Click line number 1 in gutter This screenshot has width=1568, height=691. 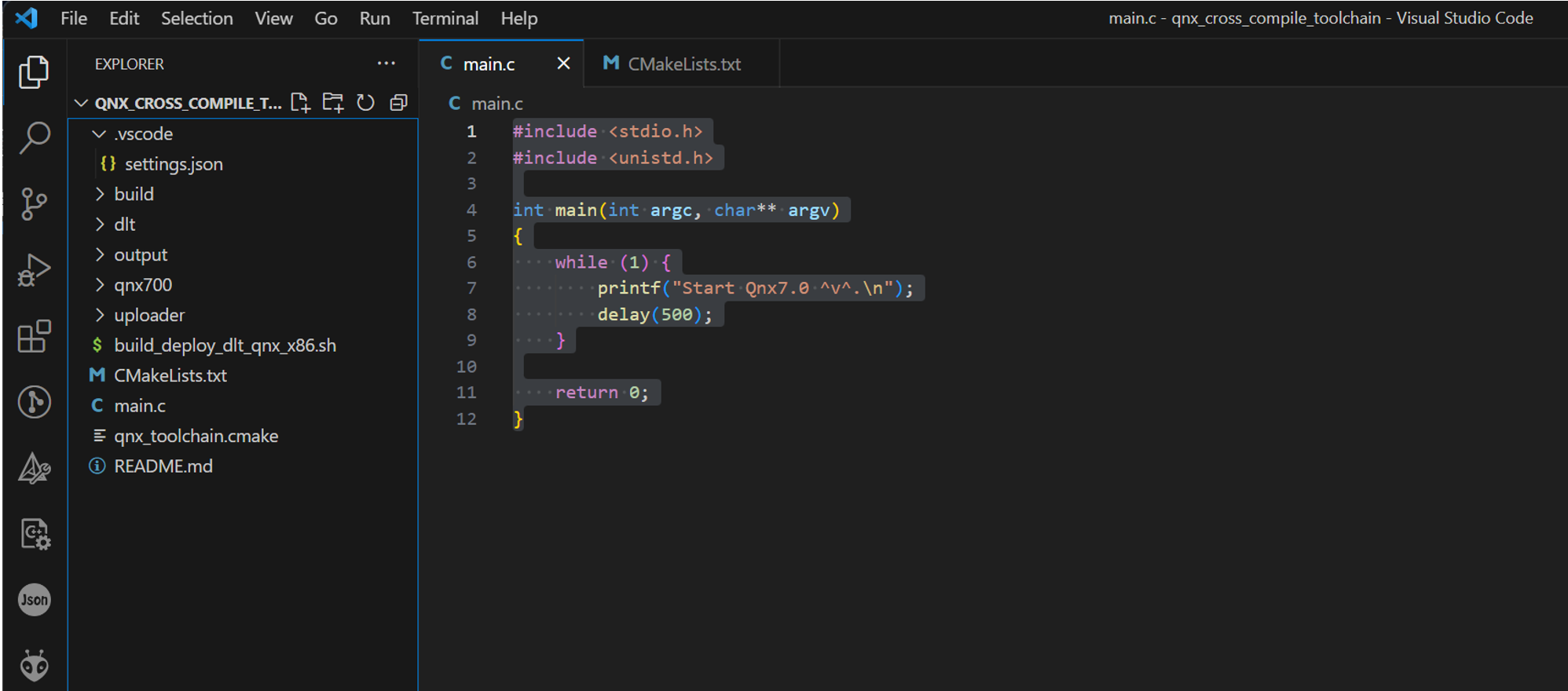point(471,131)
